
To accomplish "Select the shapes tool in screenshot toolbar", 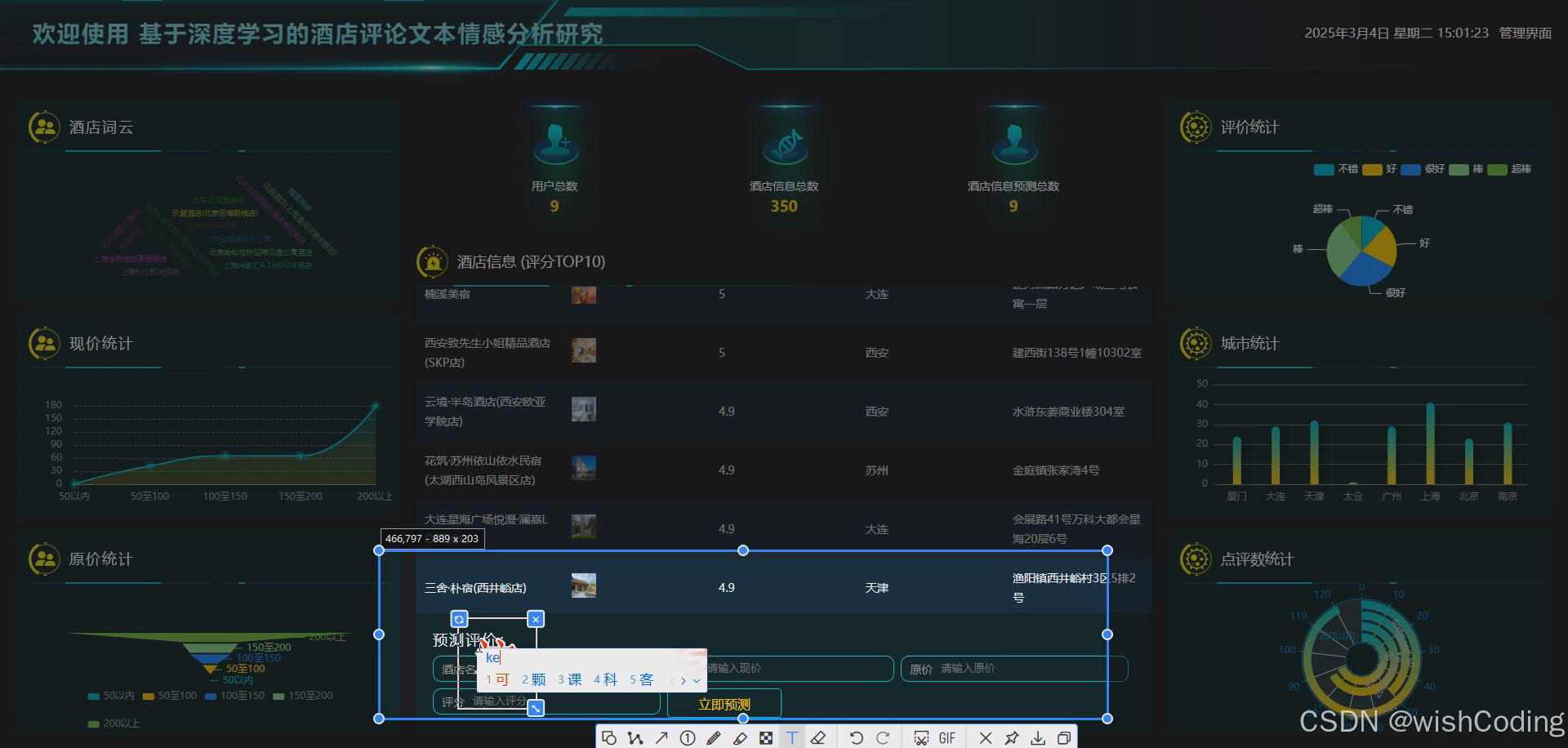I will [x=609, y=737].
